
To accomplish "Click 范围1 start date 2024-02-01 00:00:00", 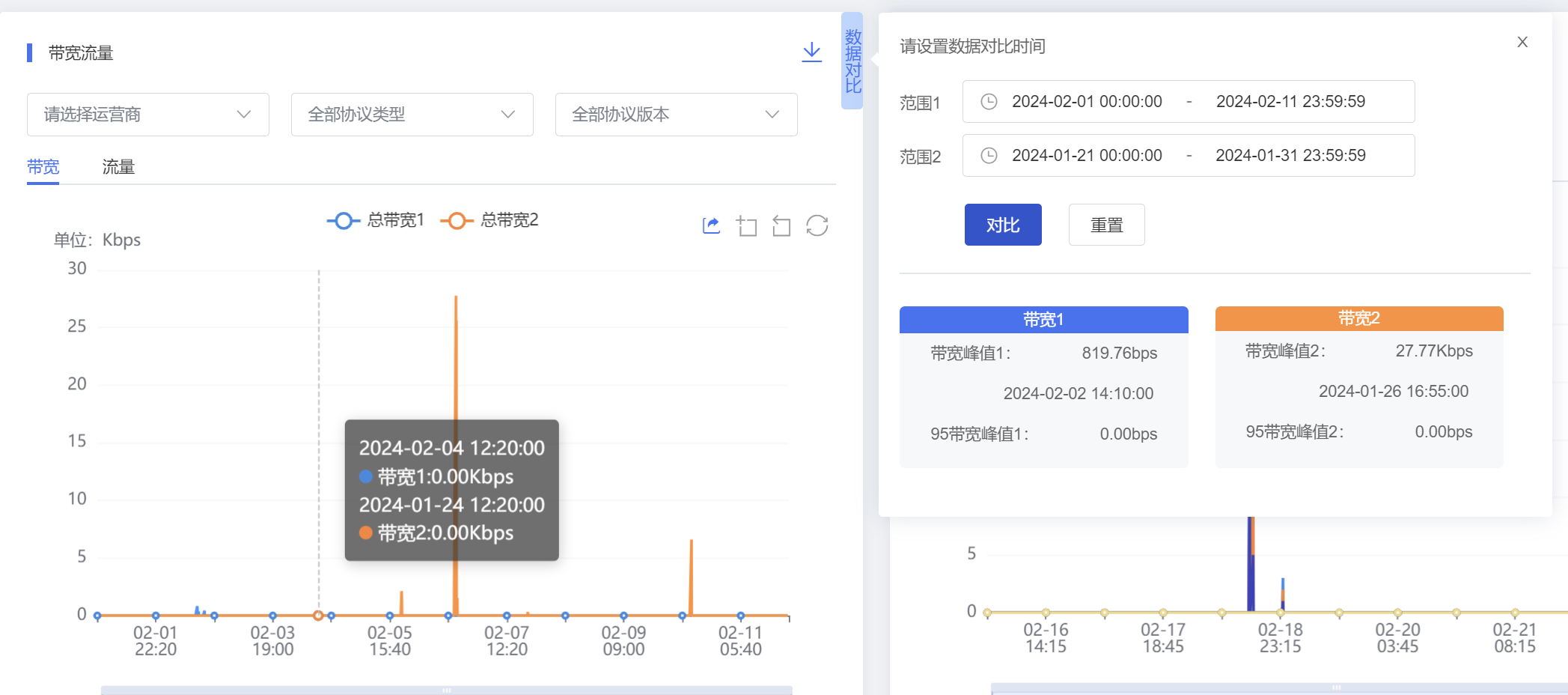I will 1087,102.
